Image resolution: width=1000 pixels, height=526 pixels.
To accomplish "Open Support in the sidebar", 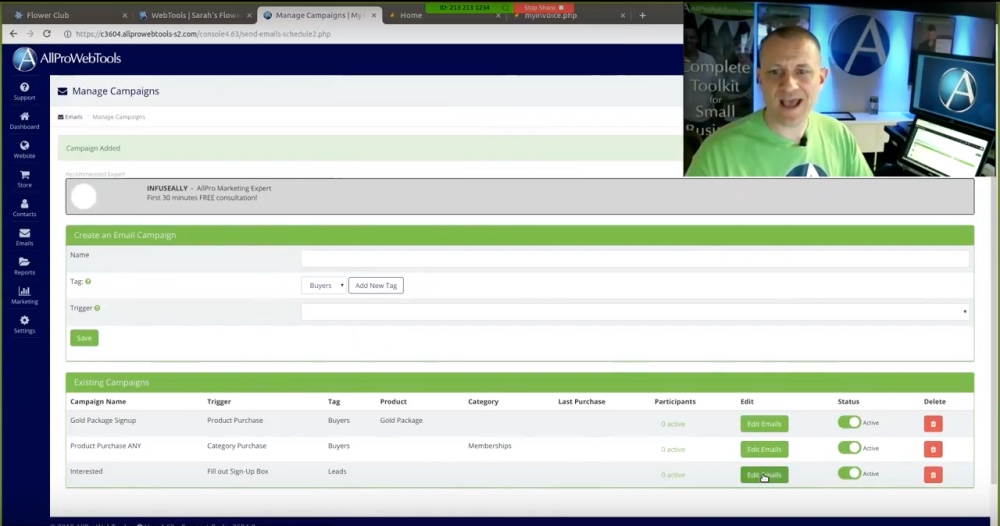I will coord(24,91).
